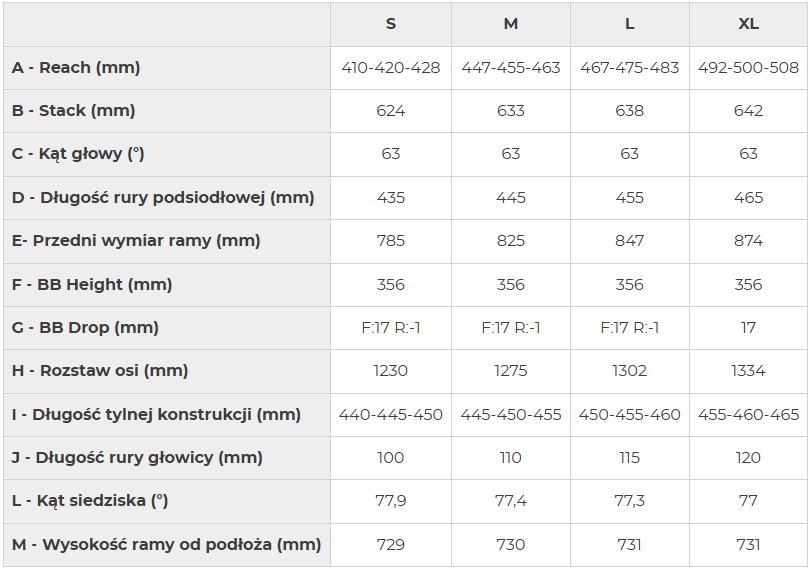Select the F - BB Height row label
Viewport: 811px width, 568px height.
coord(92,284)
